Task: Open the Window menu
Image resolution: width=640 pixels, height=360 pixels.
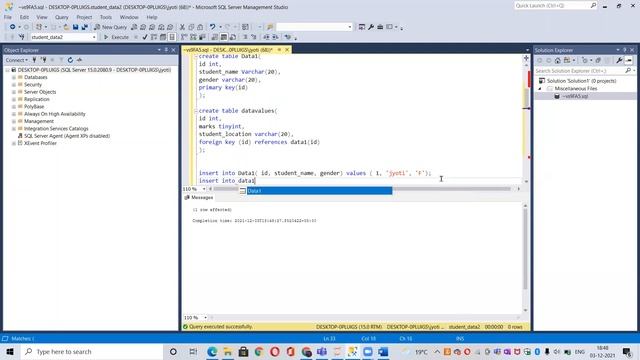Action: [x=129, y=17]
